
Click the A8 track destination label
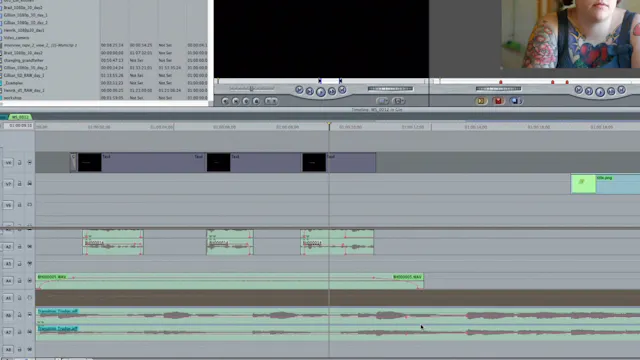(8, 349)
